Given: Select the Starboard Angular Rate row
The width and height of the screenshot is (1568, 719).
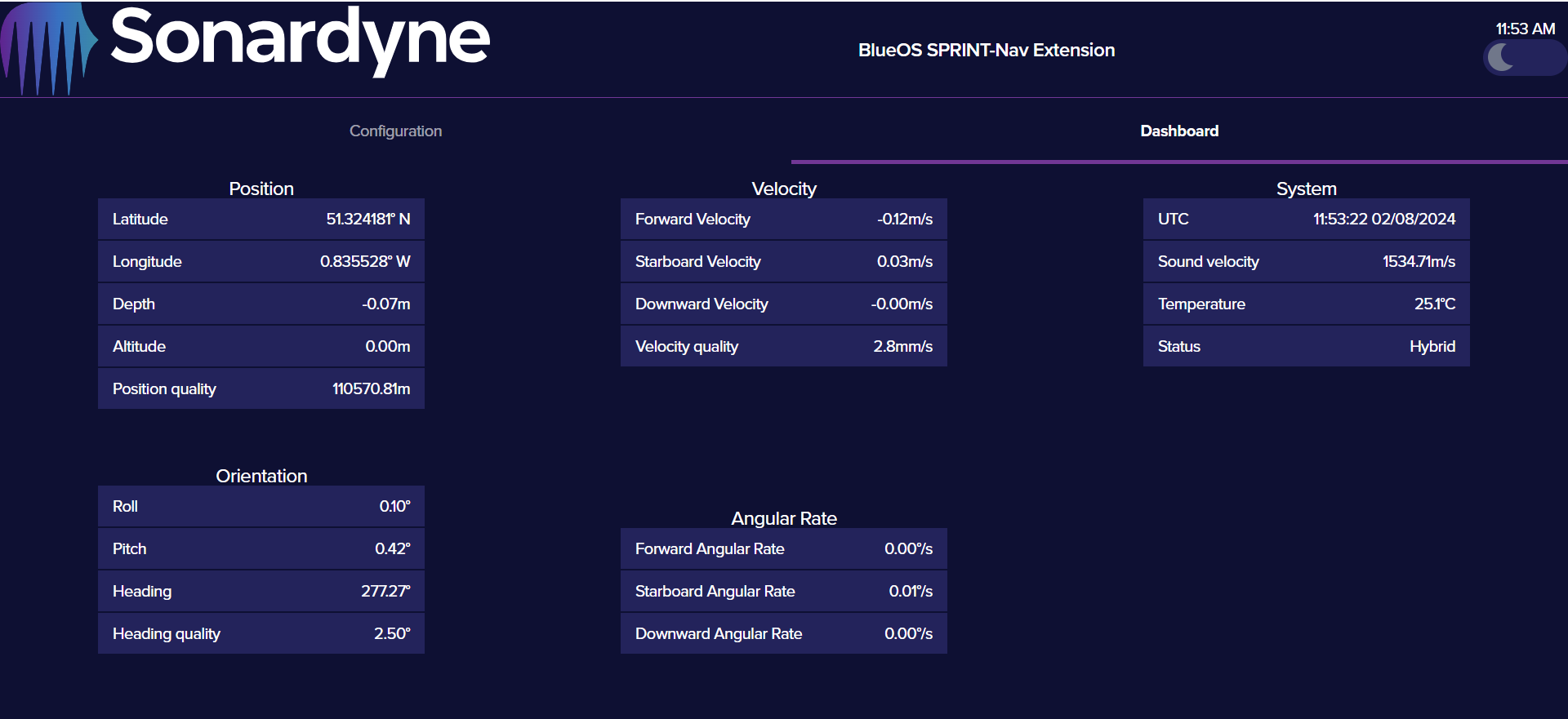Looking at the screenshot, I should click(784, 592).
